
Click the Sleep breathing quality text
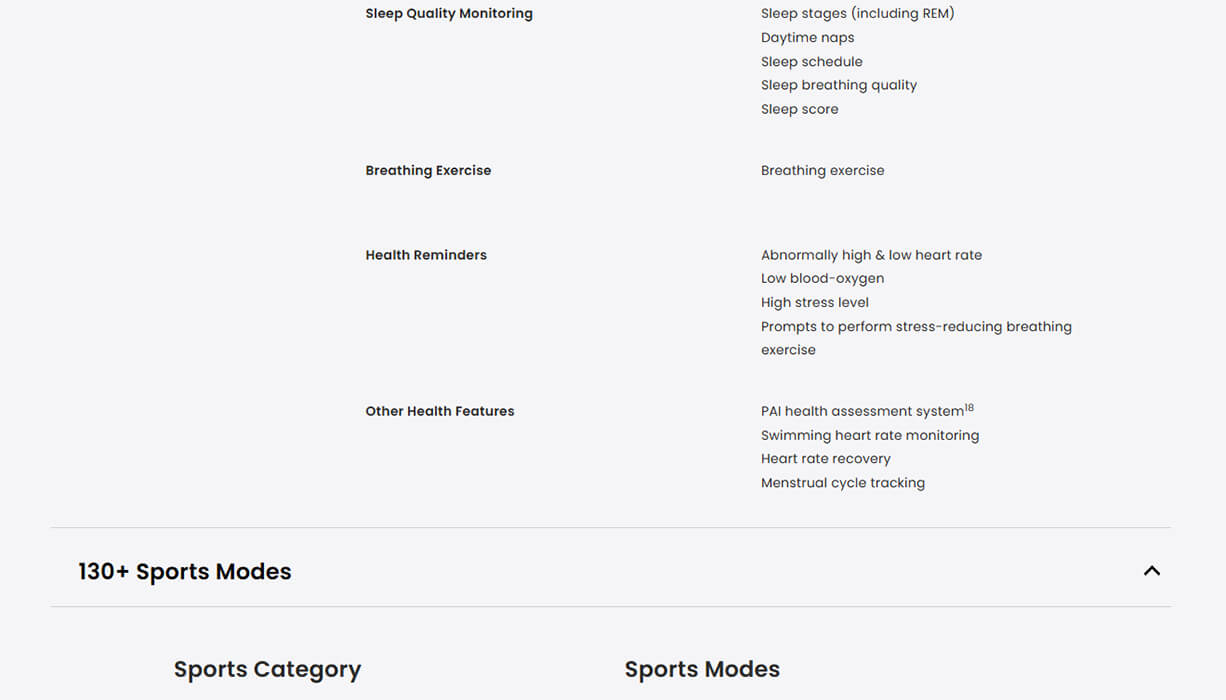click(838, 85)
